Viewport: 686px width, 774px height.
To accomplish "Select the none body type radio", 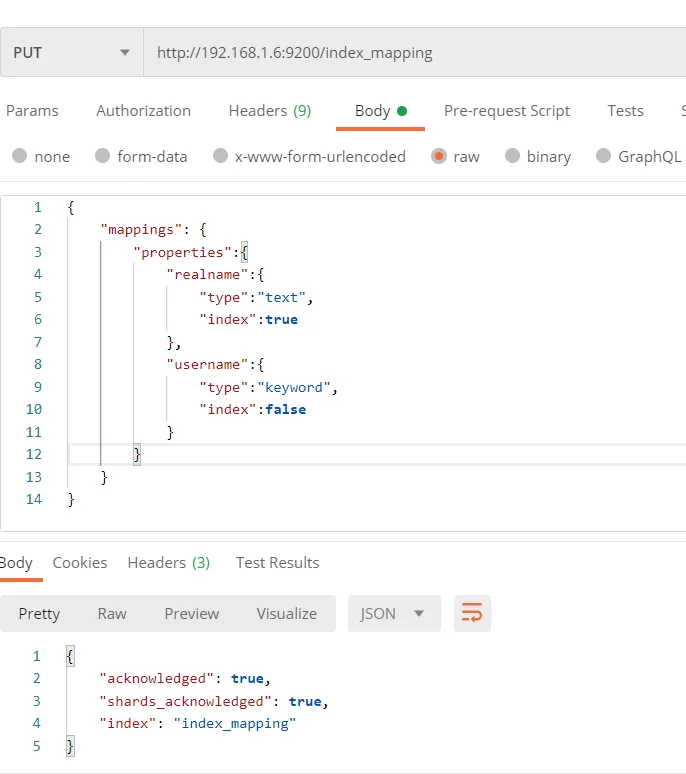I will 20,156.
